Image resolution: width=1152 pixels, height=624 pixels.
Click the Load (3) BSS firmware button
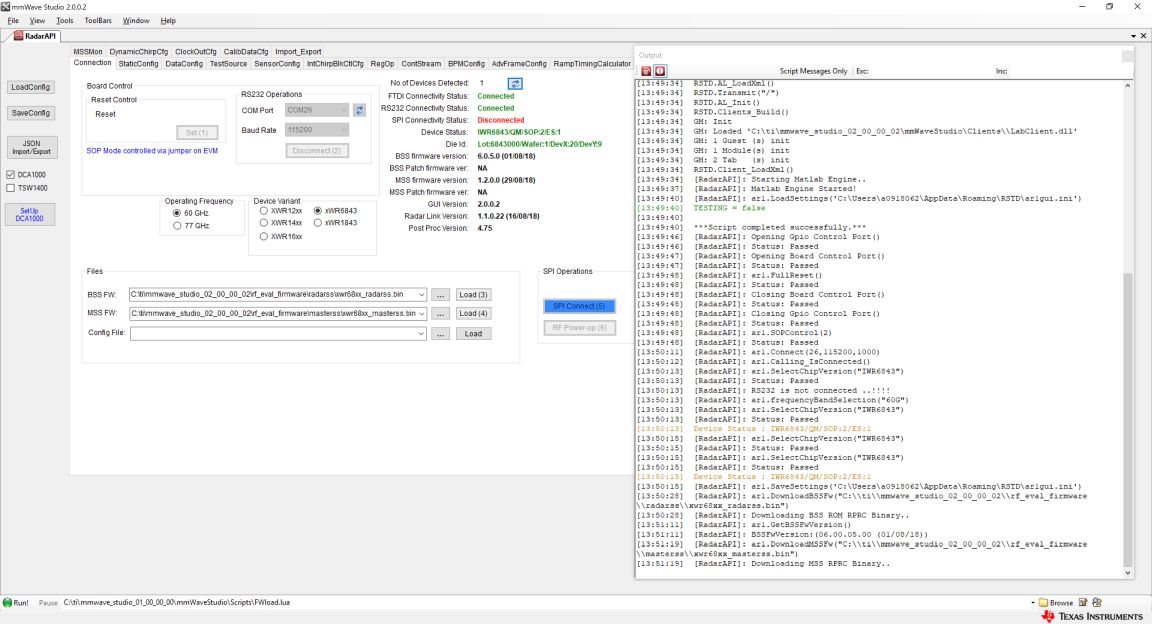point(473,295)
